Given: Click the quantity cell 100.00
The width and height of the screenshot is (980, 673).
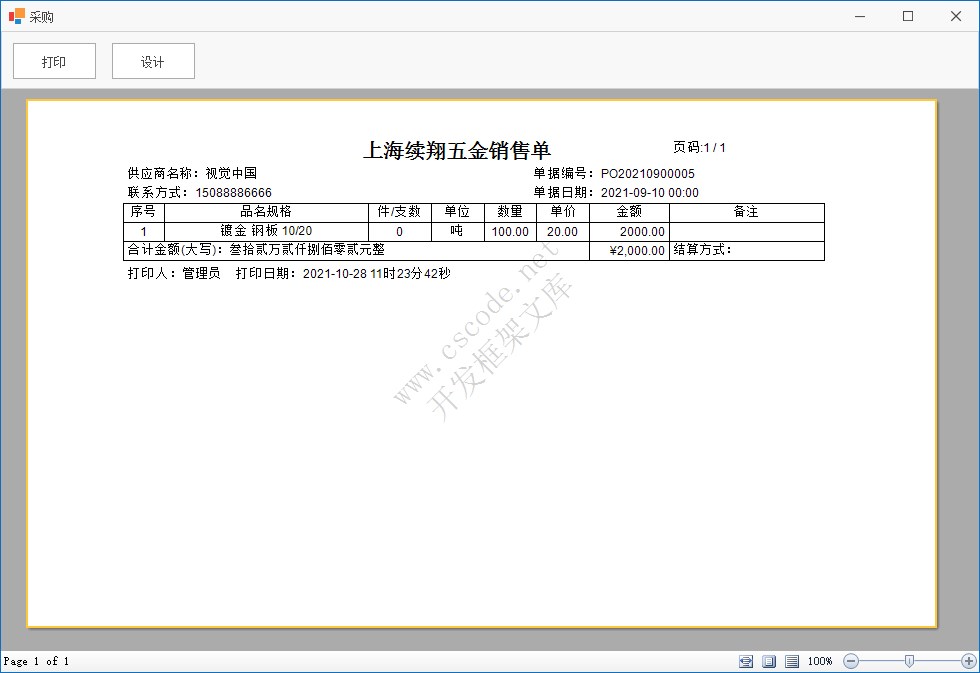Looking at the screenshot, I should coord(510,232).
